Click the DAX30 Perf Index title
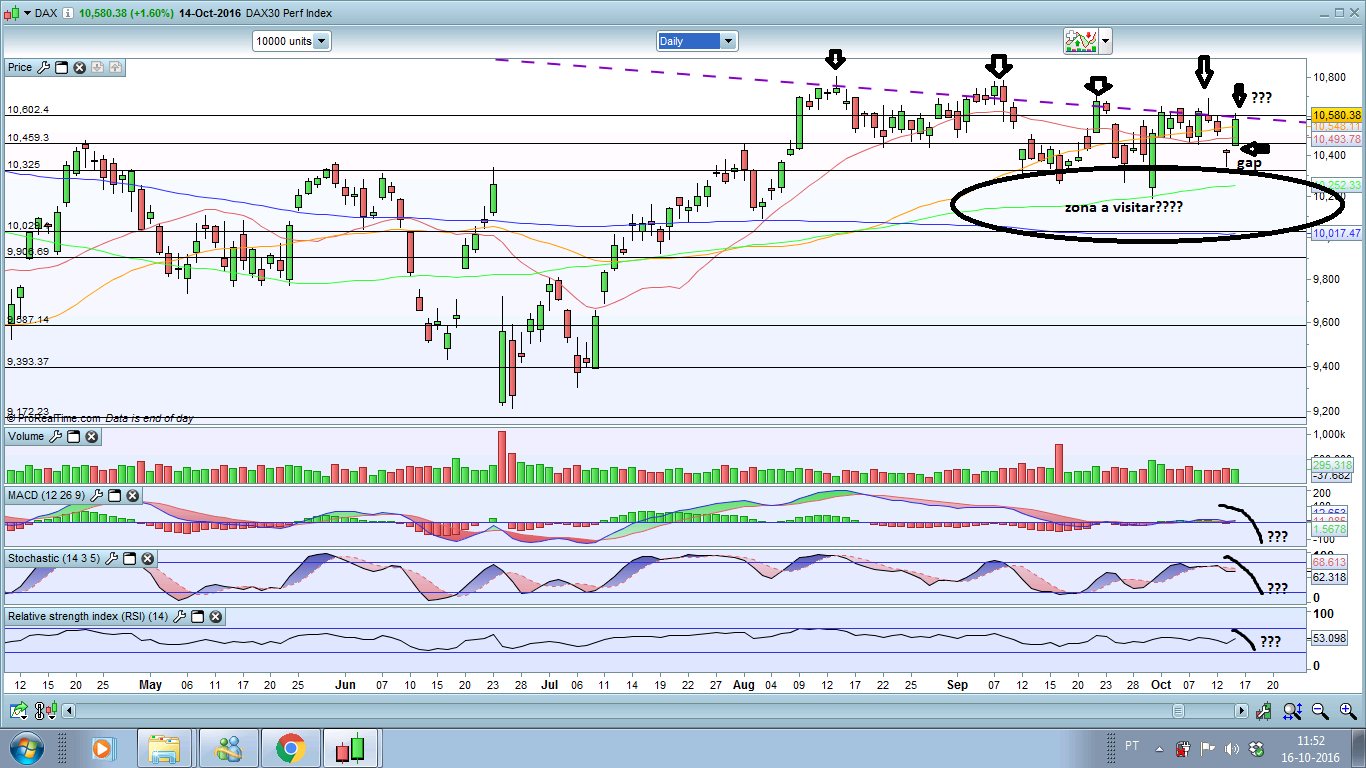Screen dimensions: 1366x768 pyautogui.click(x=291, y=13)
